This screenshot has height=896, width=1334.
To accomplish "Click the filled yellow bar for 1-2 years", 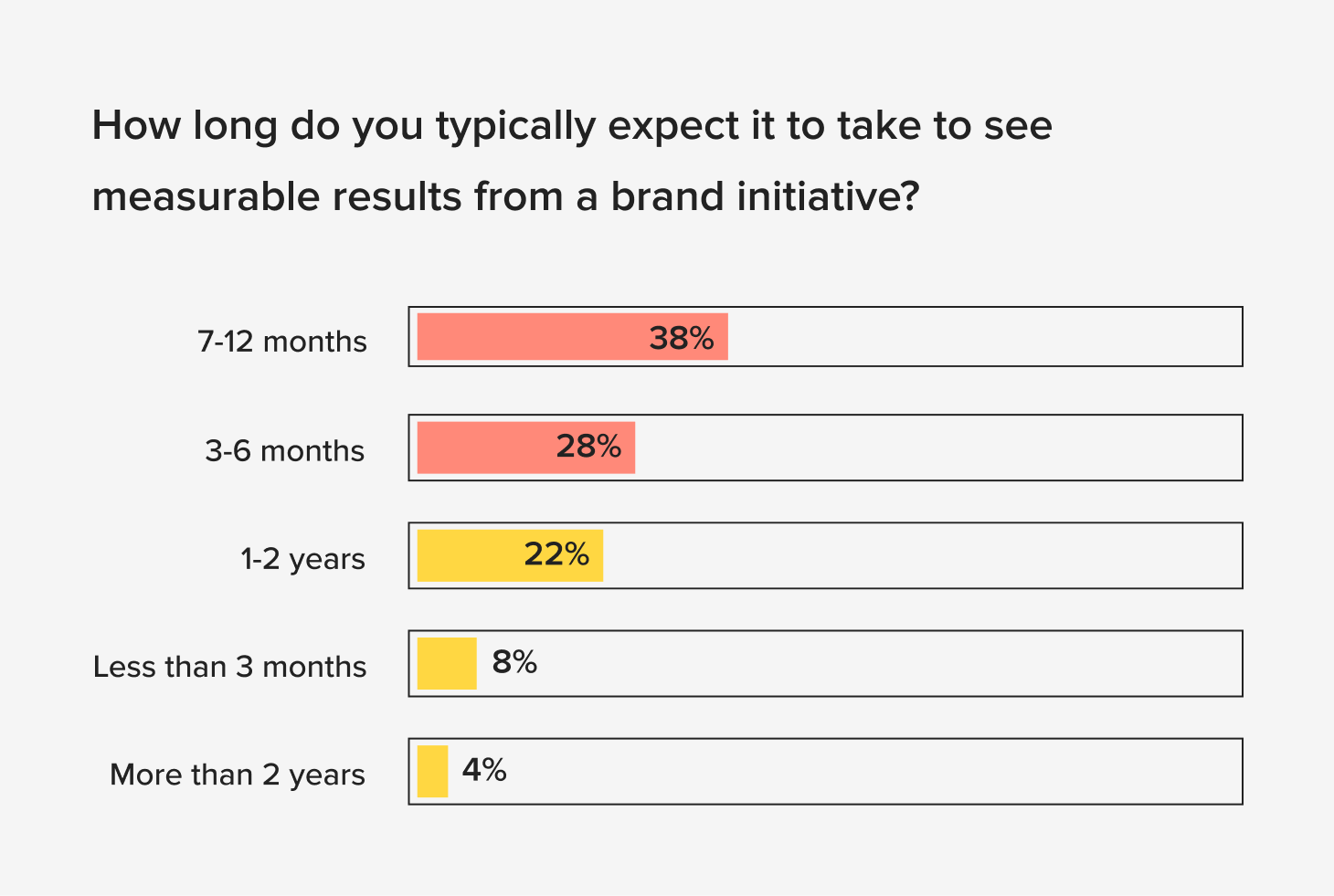I will coord(468,555).
